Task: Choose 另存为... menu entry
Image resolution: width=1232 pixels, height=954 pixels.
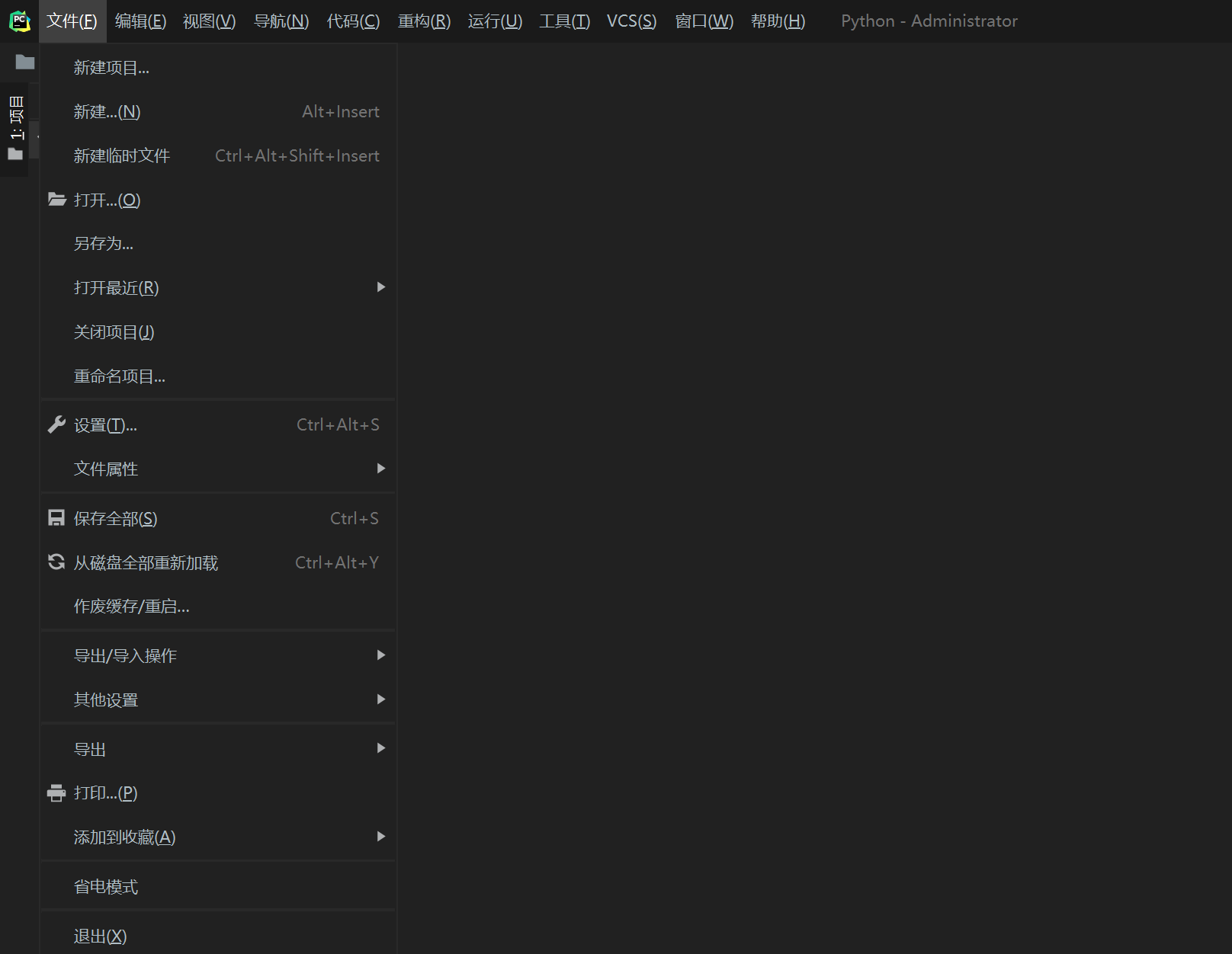Action: (x=218, y=244)
